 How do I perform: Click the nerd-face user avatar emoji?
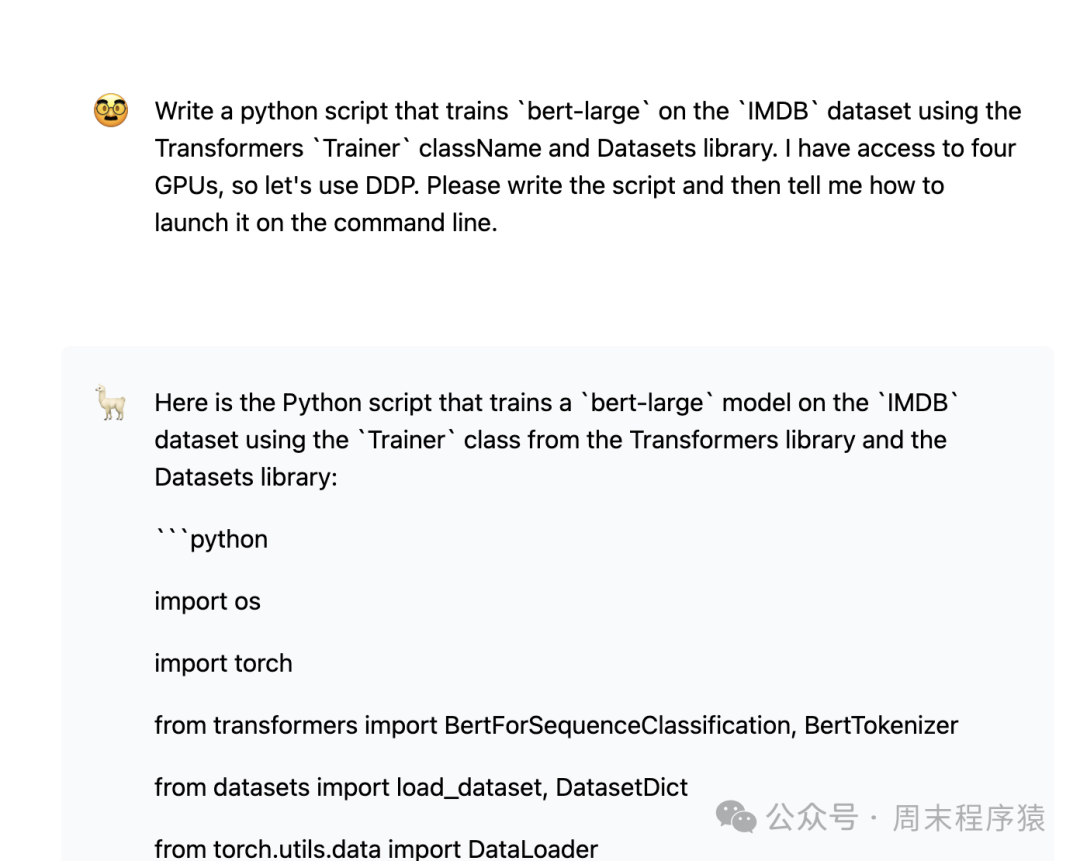click(x=111, y=110)
